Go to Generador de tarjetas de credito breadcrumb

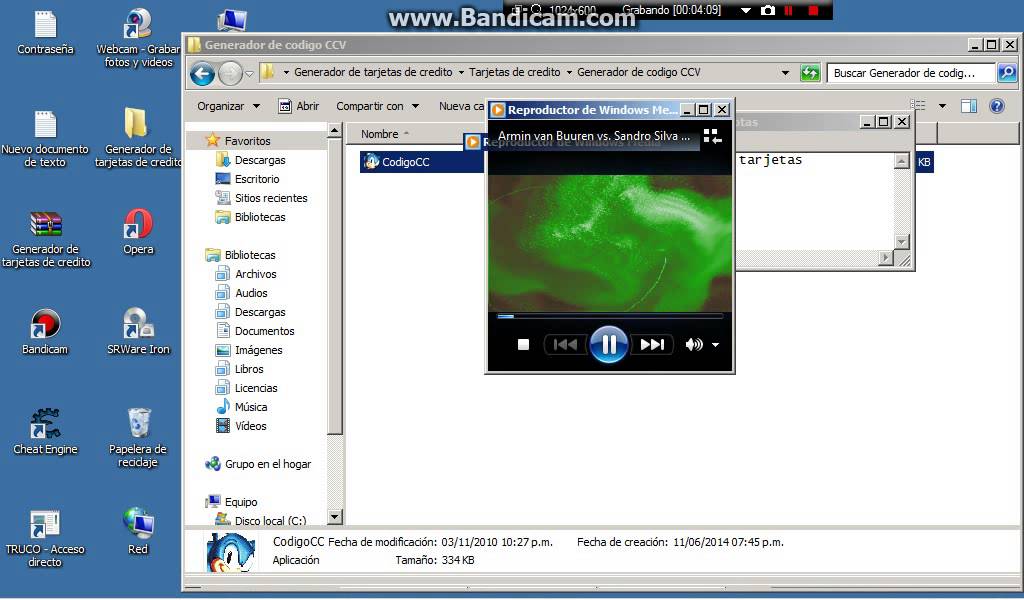(373, 72)
